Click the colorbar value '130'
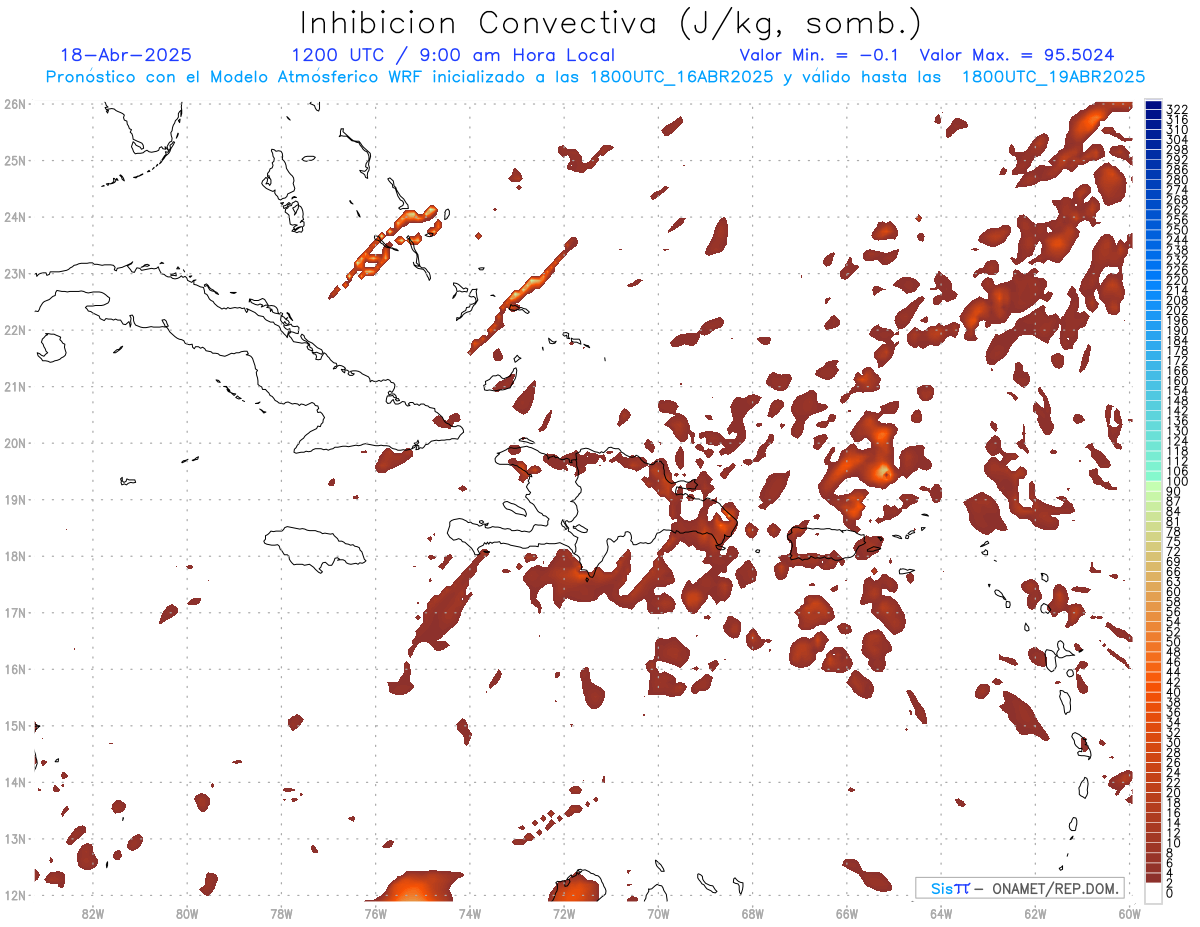The image size is (1200, 927). (x=1176, y=431)
